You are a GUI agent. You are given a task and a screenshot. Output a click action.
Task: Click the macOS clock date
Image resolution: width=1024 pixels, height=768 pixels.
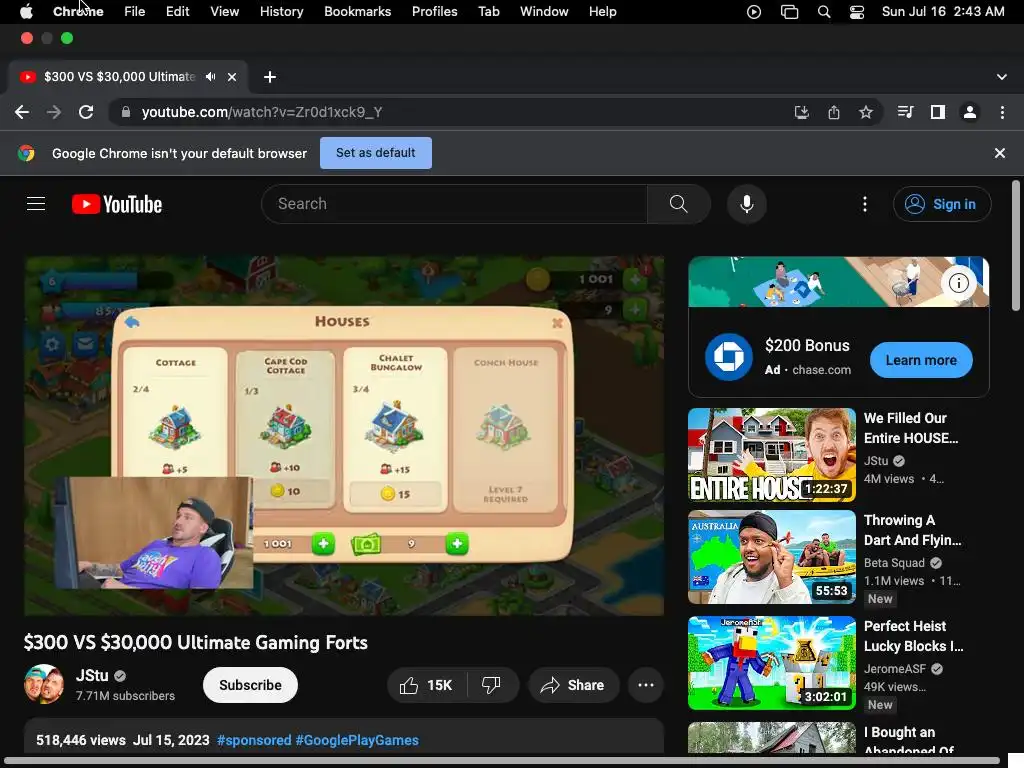[x=942, y=12]
